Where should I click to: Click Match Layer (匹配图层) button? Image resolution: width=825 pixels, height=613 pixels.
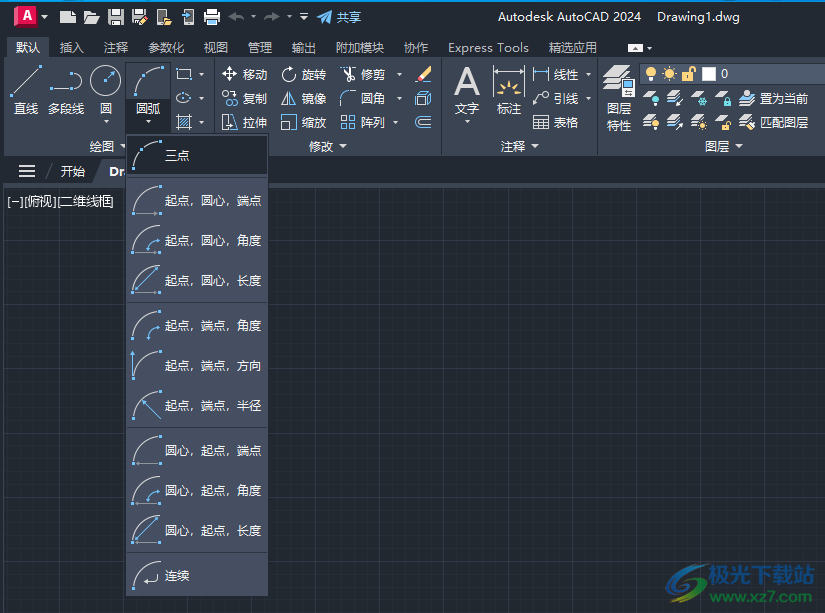pos(773,123)
